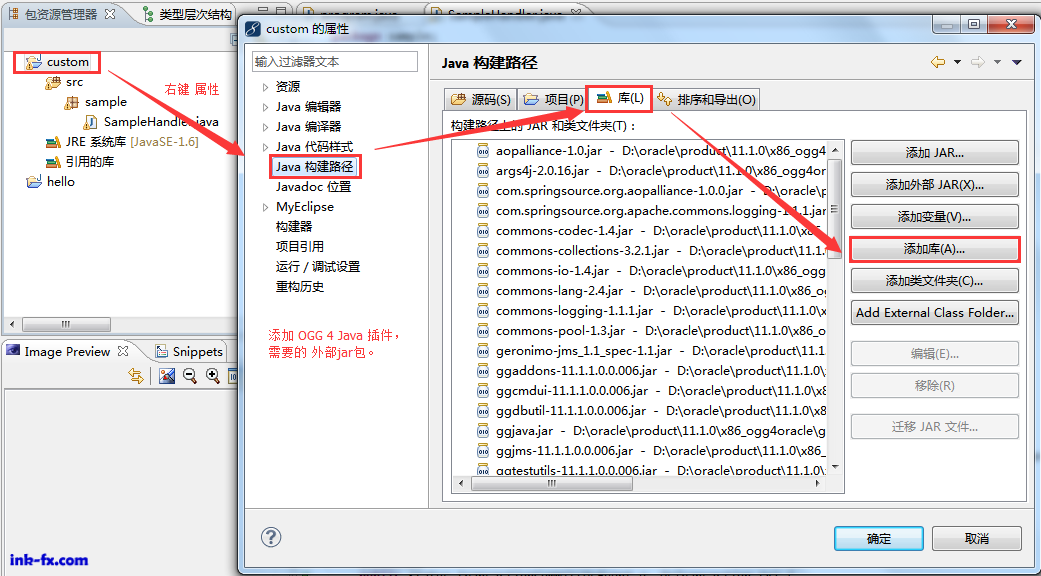Click zoom in icon in Image Preview

tap(212, 376)
